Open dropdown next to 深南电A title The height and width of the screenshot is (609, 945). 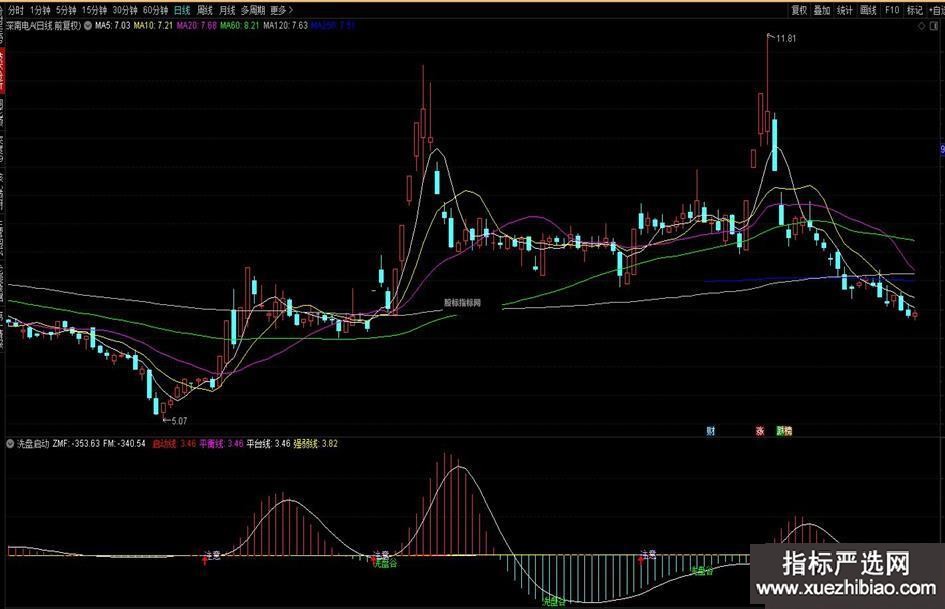87,26
